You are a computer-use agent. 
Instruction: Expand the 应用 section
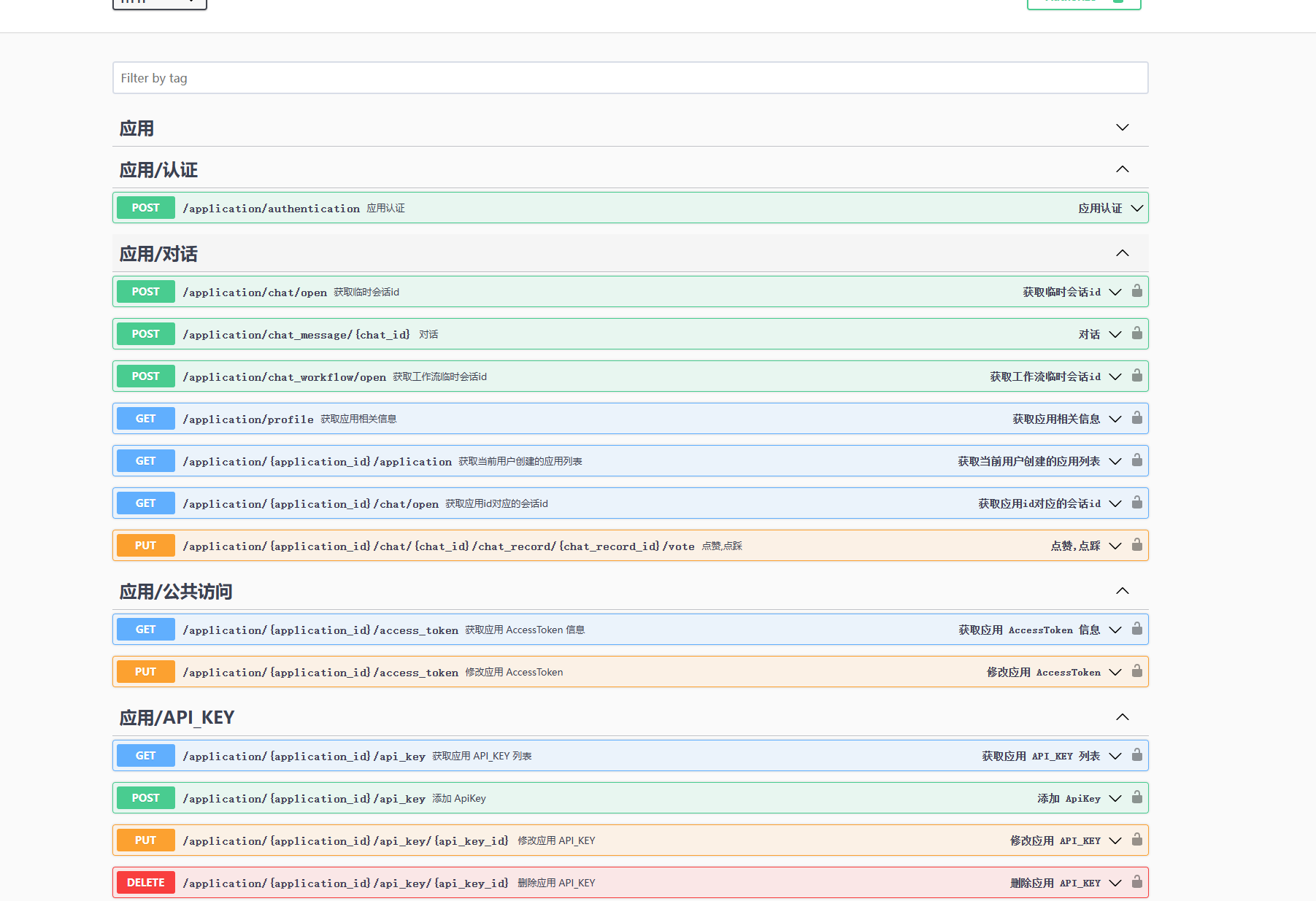(x=1122, y=127)
